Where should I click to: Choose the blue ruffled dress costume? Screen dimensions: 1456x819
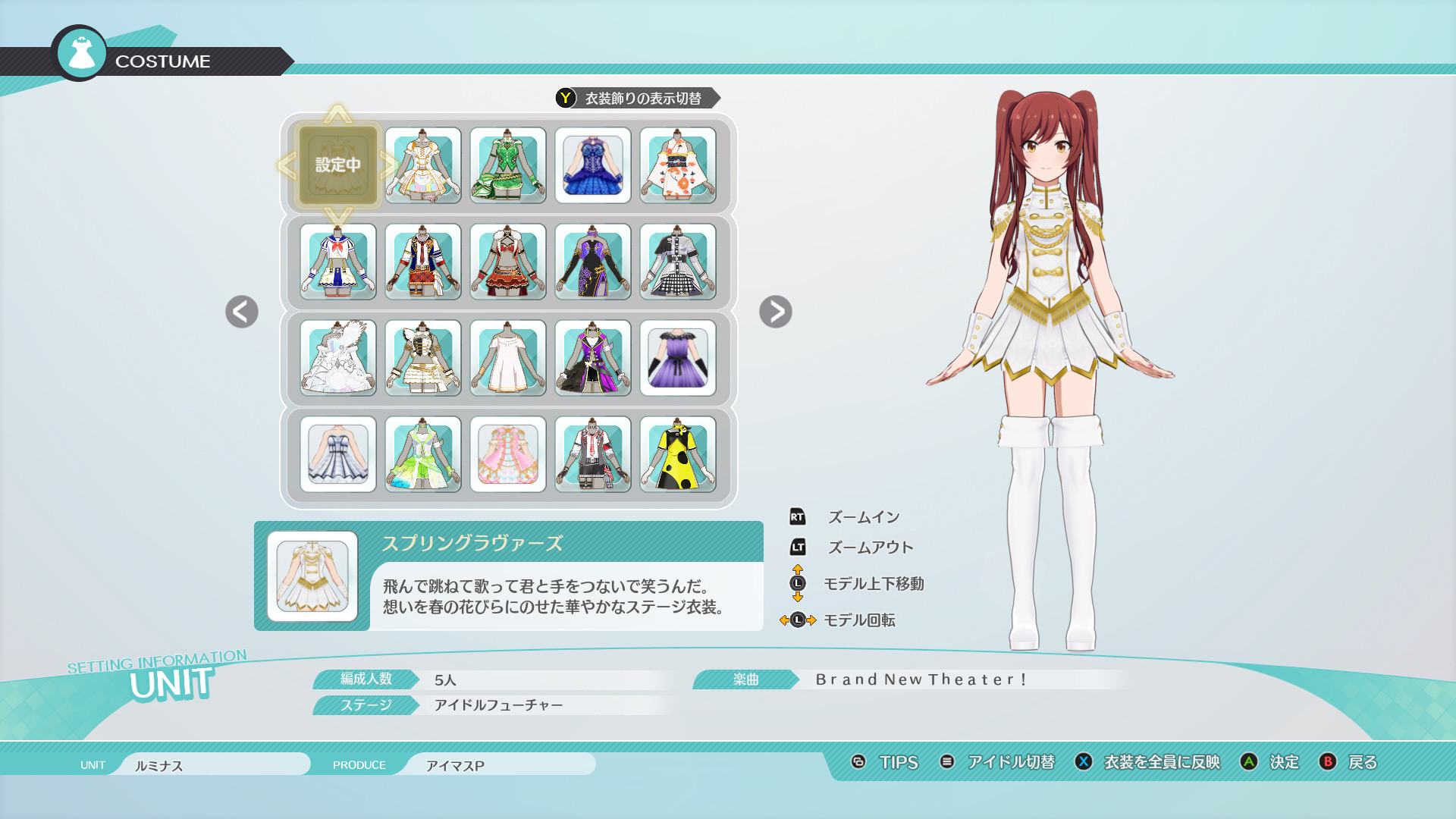click(x=593, y=165)
